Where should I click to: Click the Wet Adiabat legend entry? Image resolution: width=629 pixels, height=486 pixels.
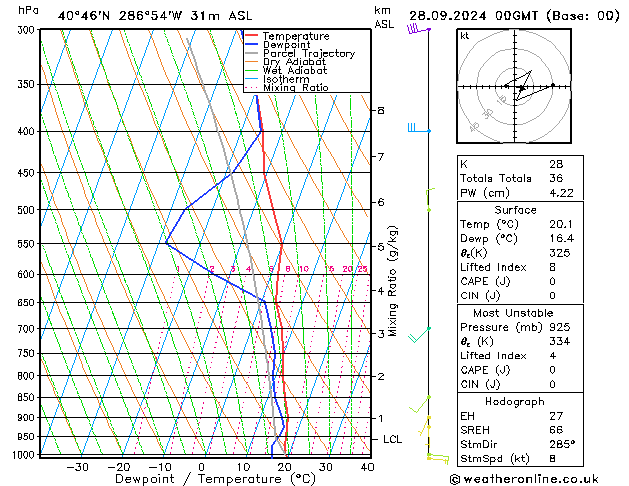pos(295,71)
